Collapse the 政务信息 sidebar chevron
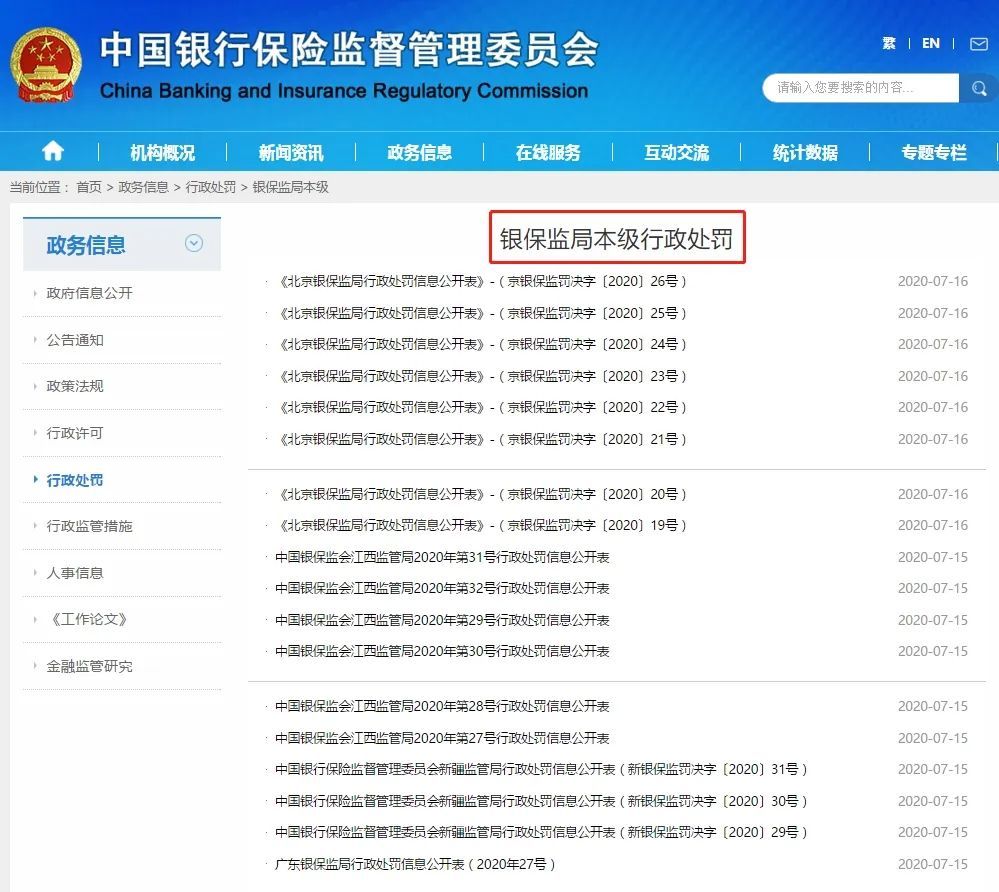Viewport: 999px width, 892px height. point(194,243)
